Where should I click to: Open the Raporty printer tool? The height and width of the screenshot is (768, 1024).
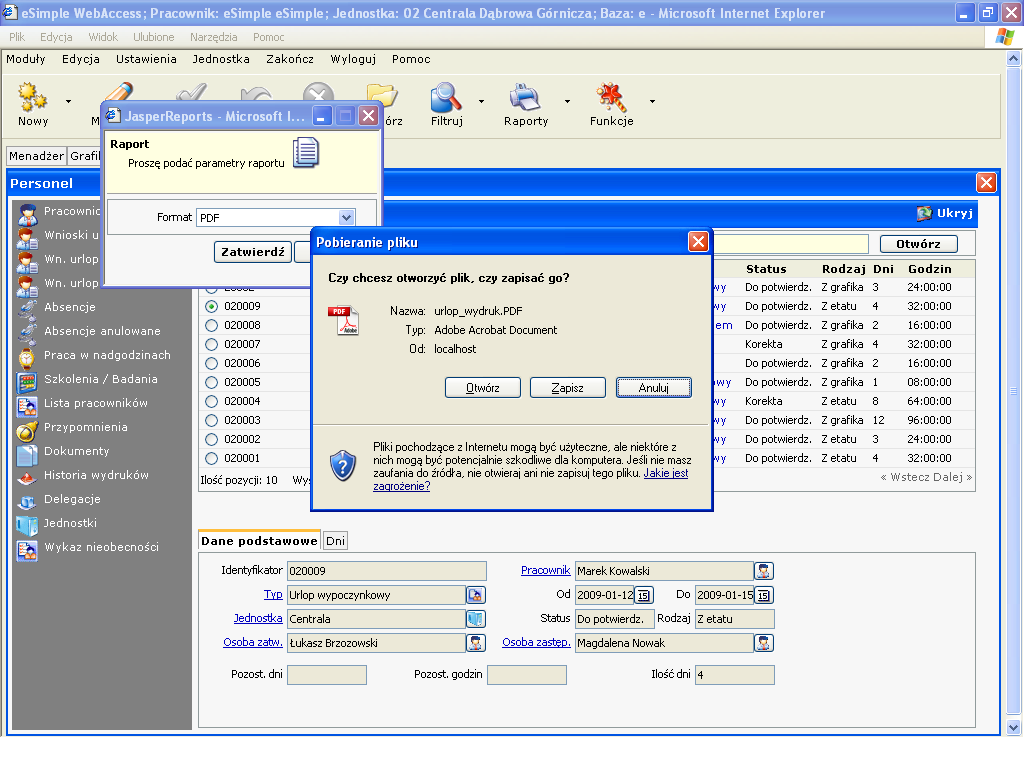click(x=525, y=97)
